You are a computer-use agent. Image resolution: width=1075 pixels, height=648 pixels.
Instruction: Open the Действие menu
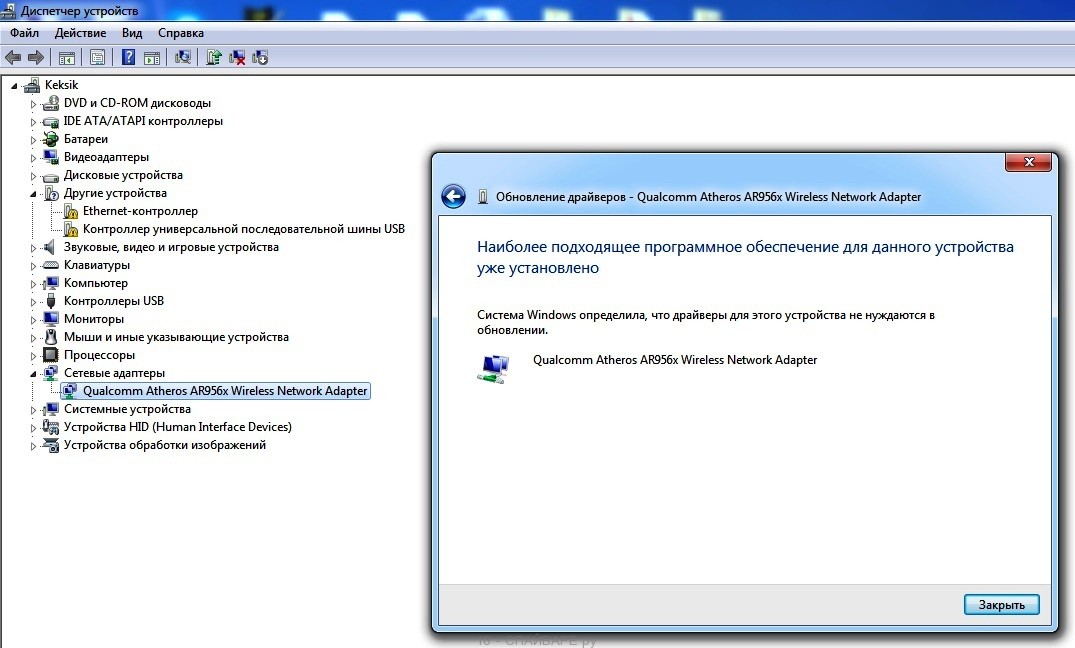[x=80, y=33]
